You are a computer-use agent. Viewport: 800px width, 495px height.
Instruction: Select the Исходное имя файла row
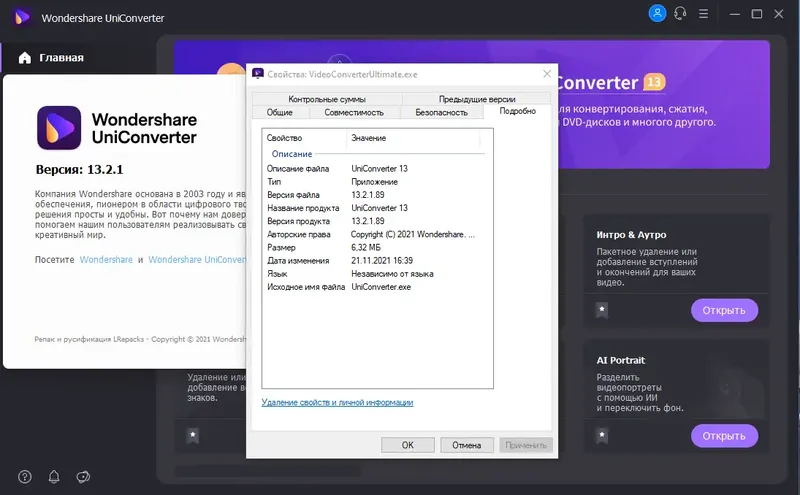point(377,287)
